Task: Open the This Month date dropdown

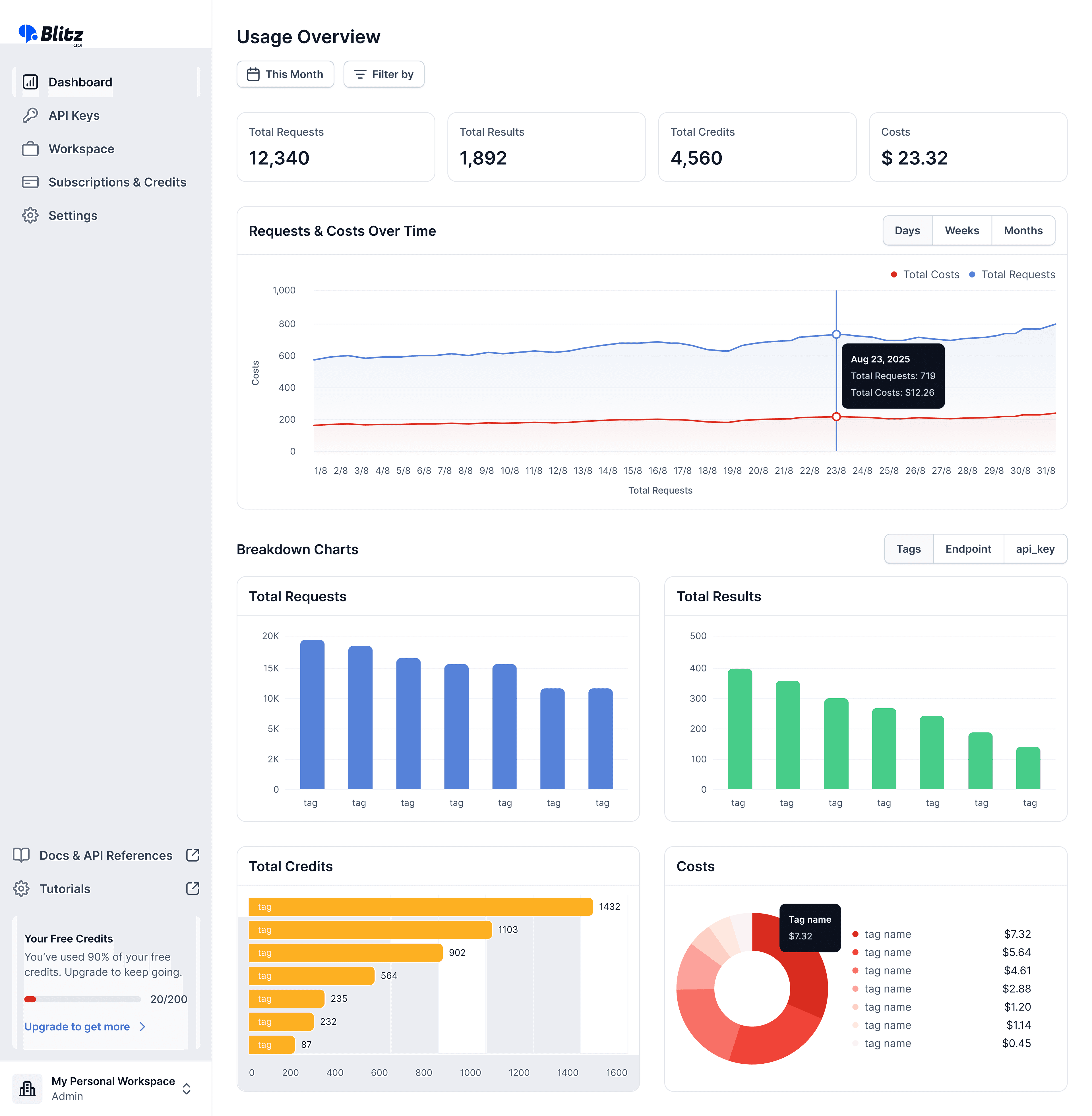Action: [285, 74]
